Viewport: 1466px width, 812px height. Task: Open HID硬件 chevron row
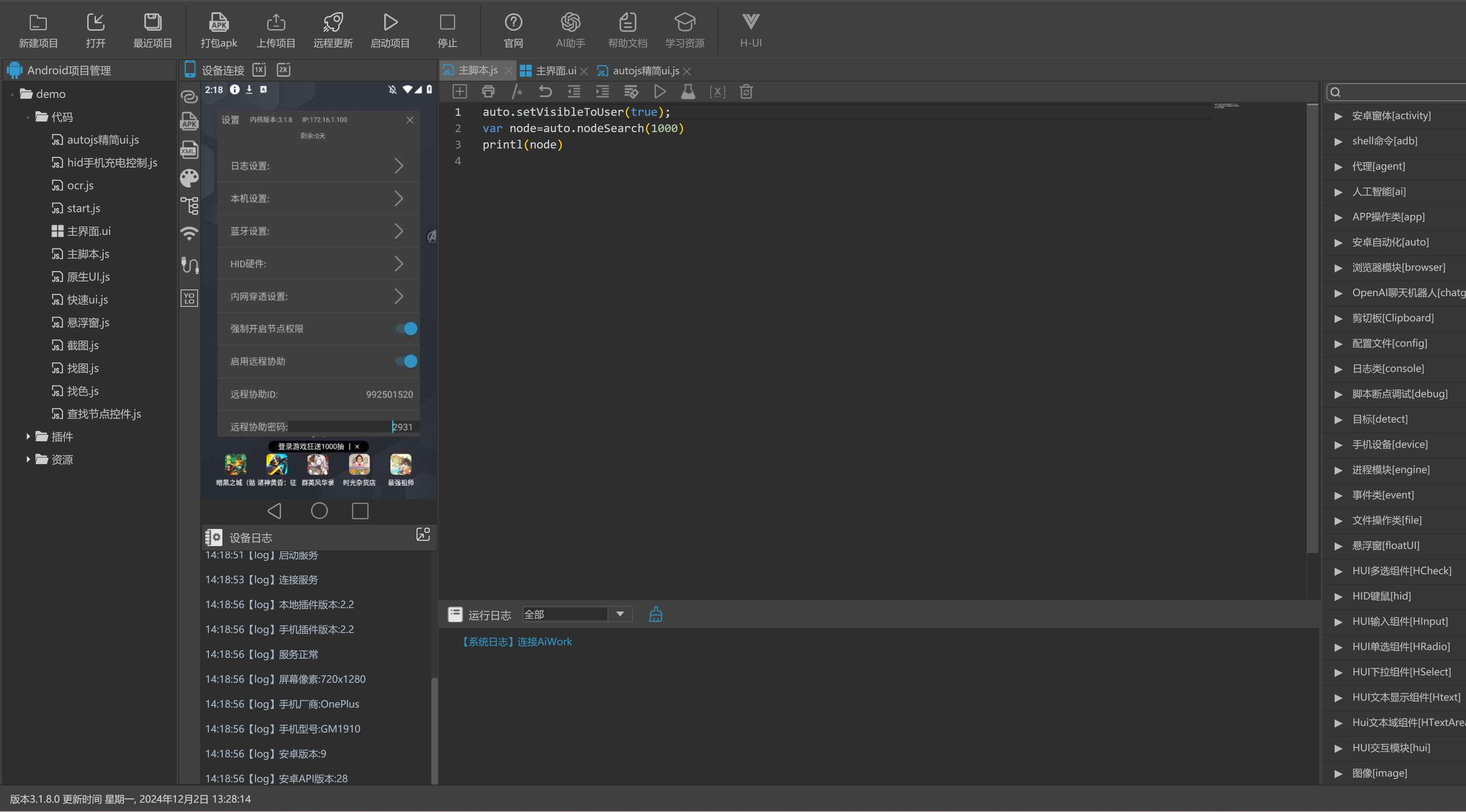319,263
